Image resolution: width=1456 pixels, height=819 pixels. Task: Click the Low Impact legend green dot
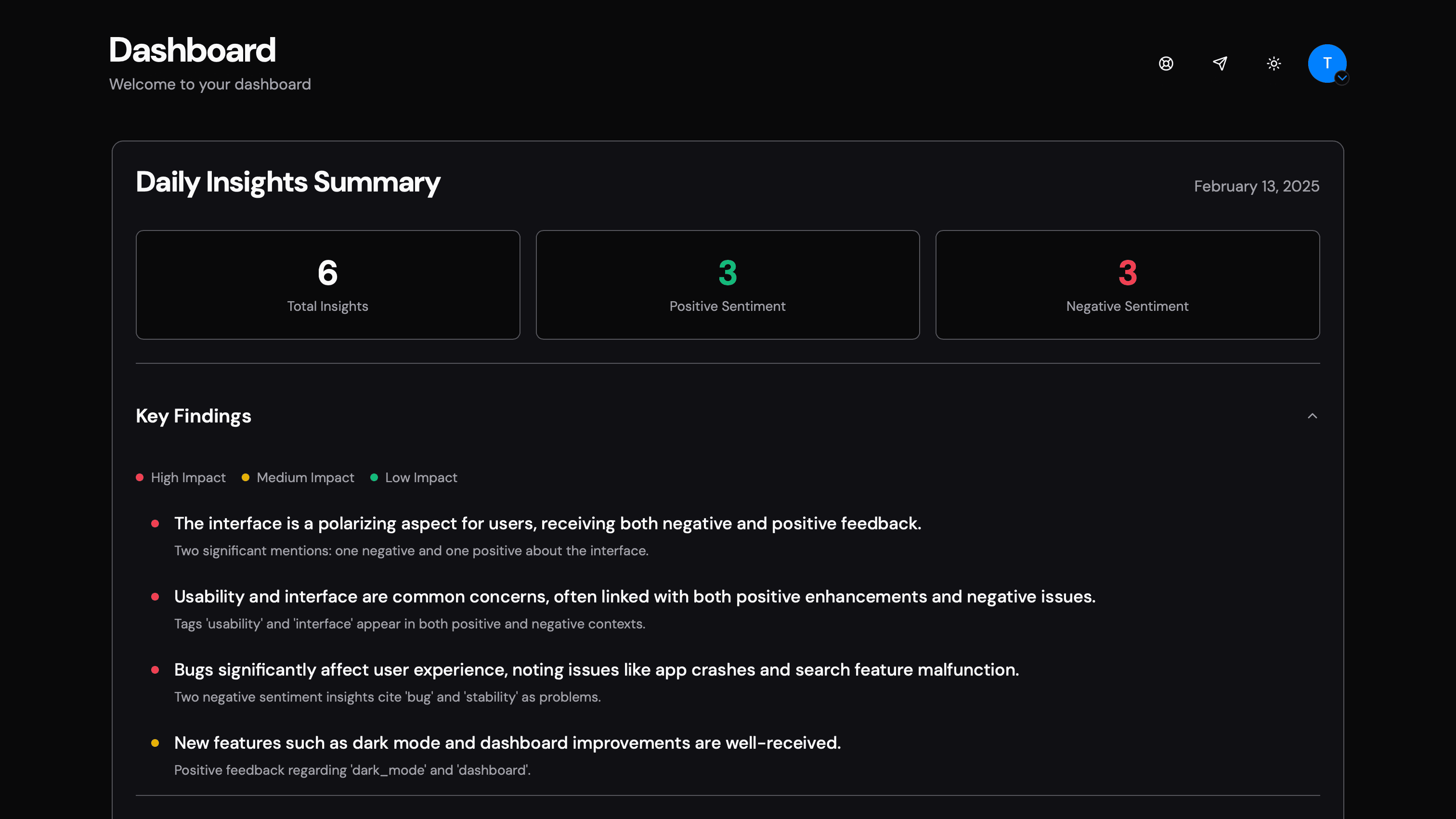[374, 477]
